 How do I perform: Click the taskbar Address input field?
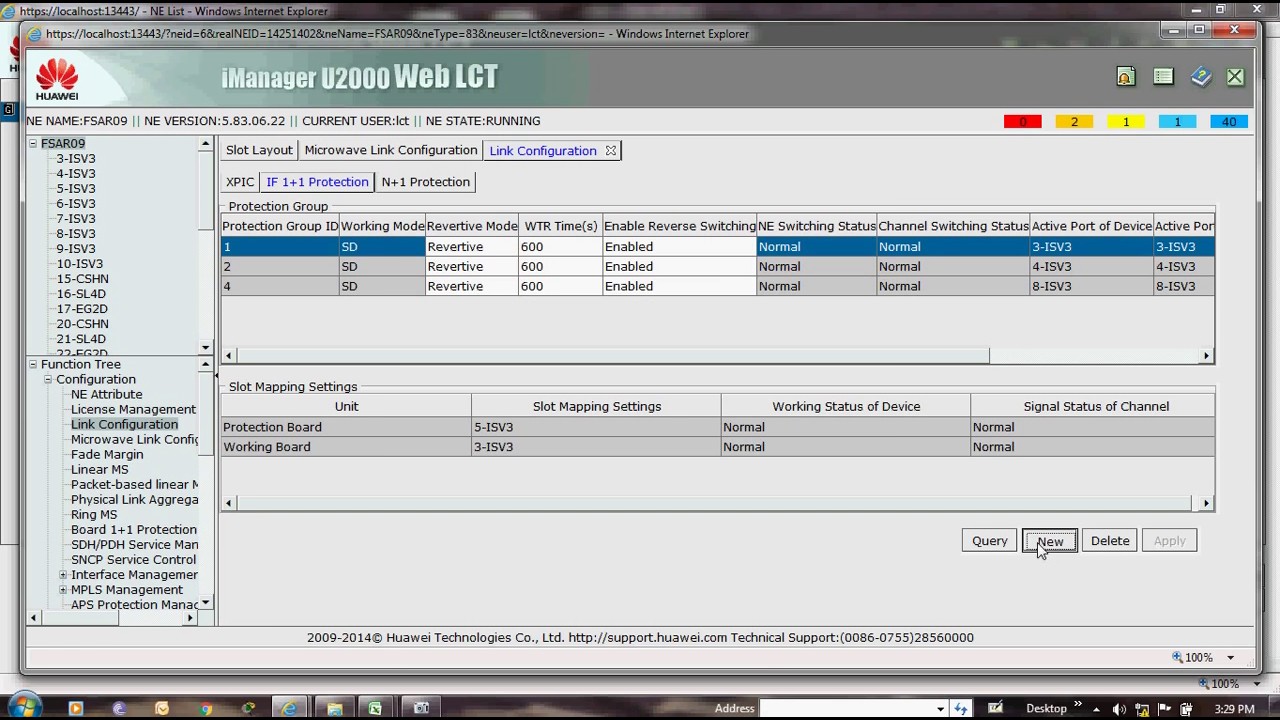click(x=846, y=709)
